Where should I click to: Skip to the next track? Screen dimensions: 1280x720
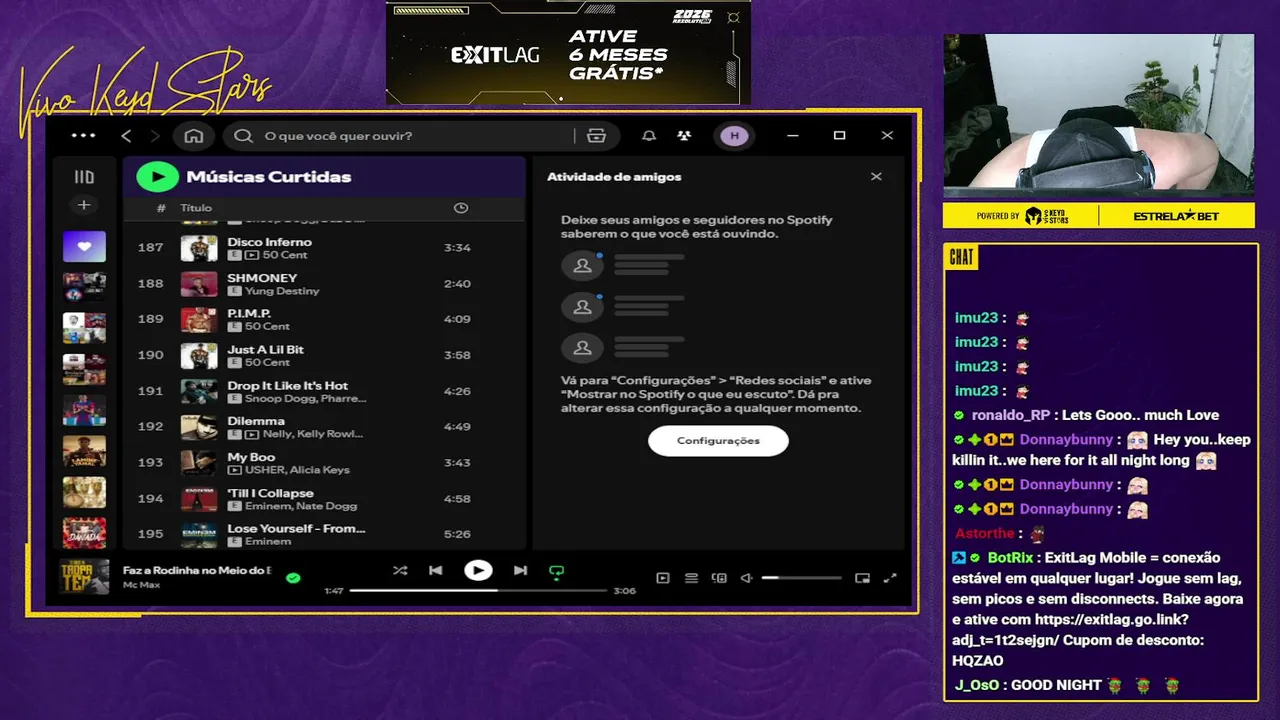click(520, 571)
